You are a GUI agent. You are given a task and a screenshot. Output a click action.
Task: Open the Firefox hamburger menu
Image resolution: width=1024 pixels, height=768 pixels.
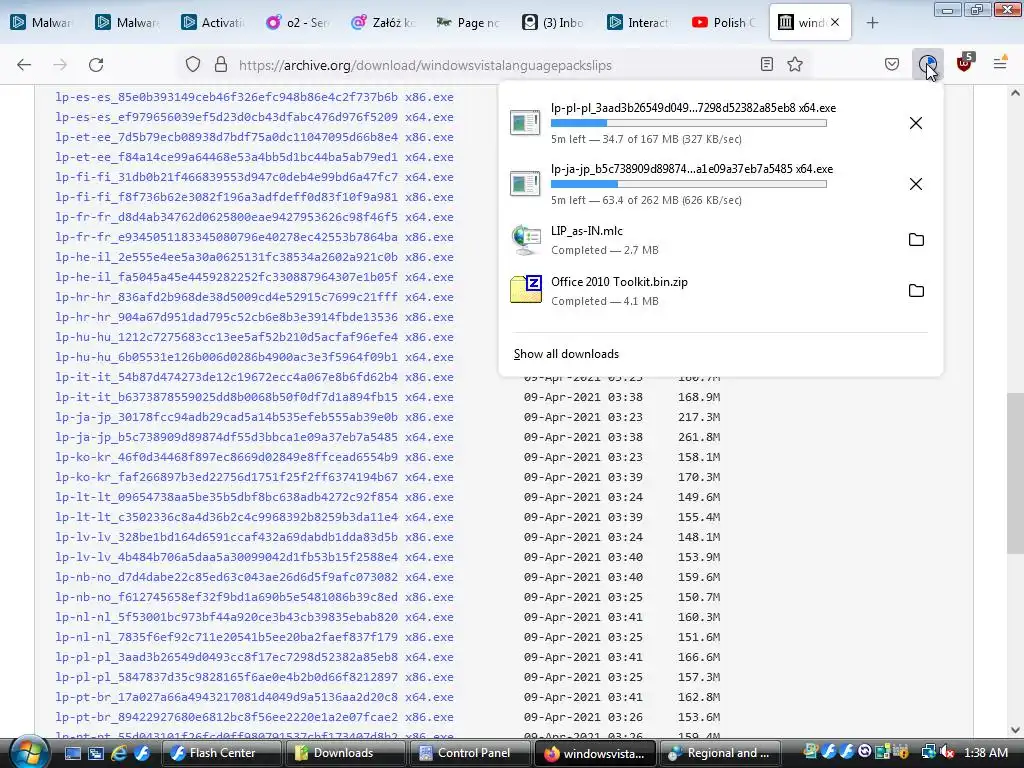(x=1000, y=63)
